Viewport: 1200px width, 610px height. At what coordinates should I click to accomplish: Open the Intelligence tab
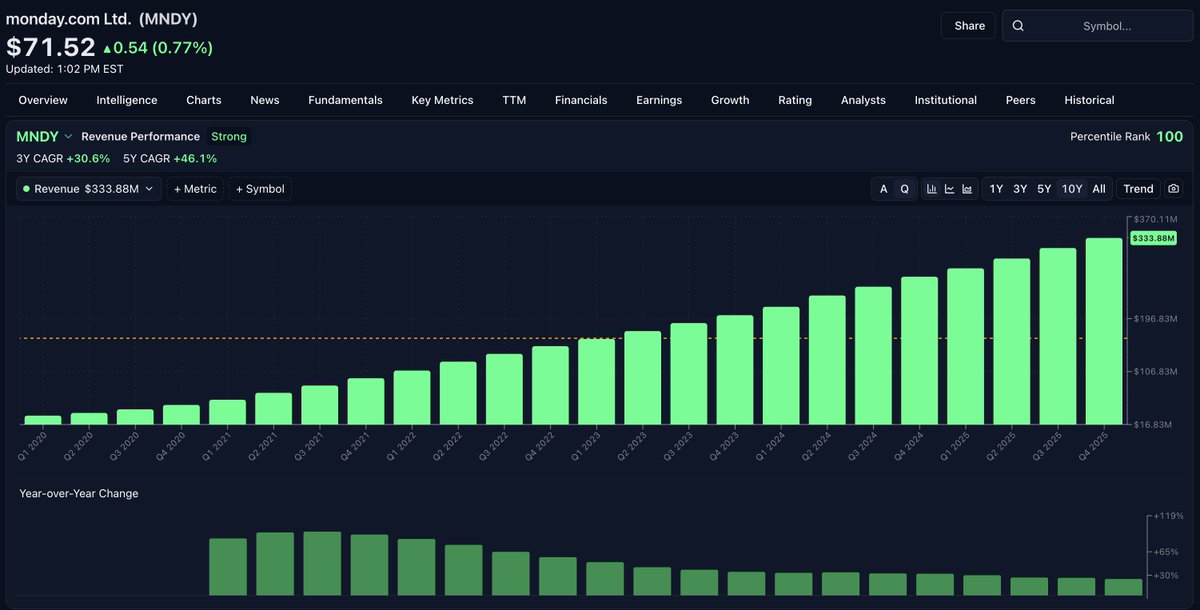coord(127,100)
